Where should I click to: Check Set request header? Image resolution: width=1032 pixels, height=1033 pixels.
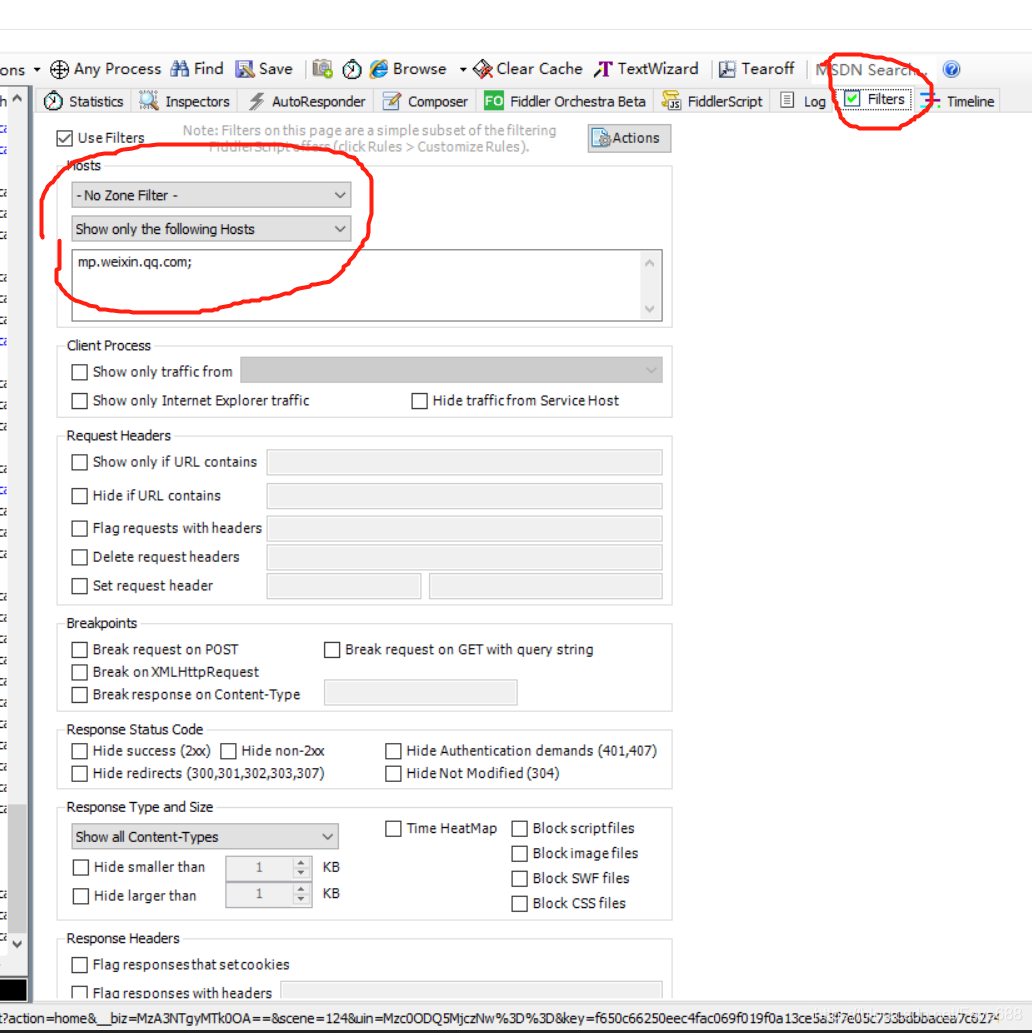[80, 586]
